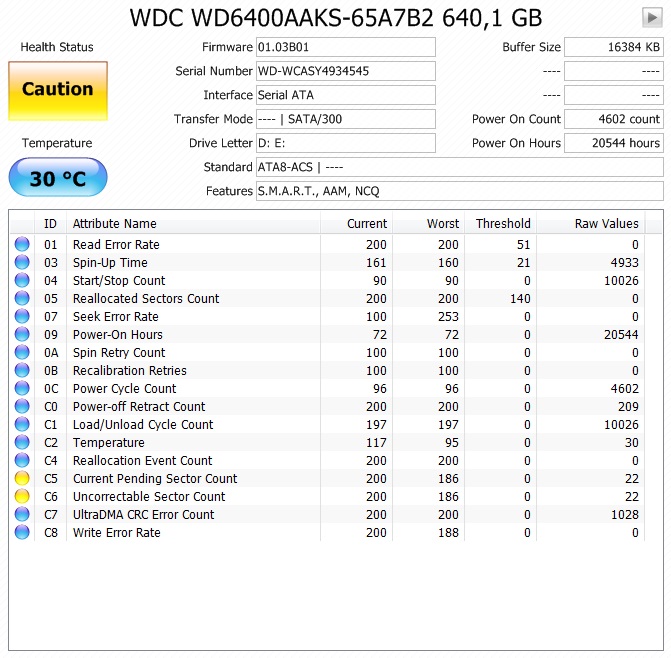Select the Power Cycle Count attribute name
671x658 pixels.
(x=125, y=388)
